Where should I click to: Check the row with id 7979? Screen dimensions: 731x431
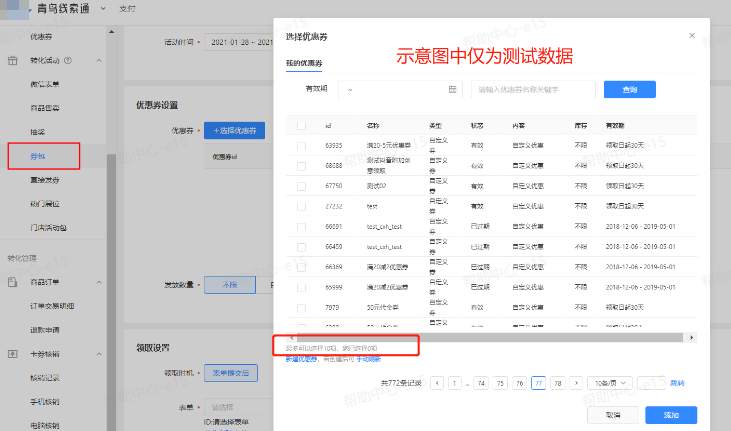[301, 308]
